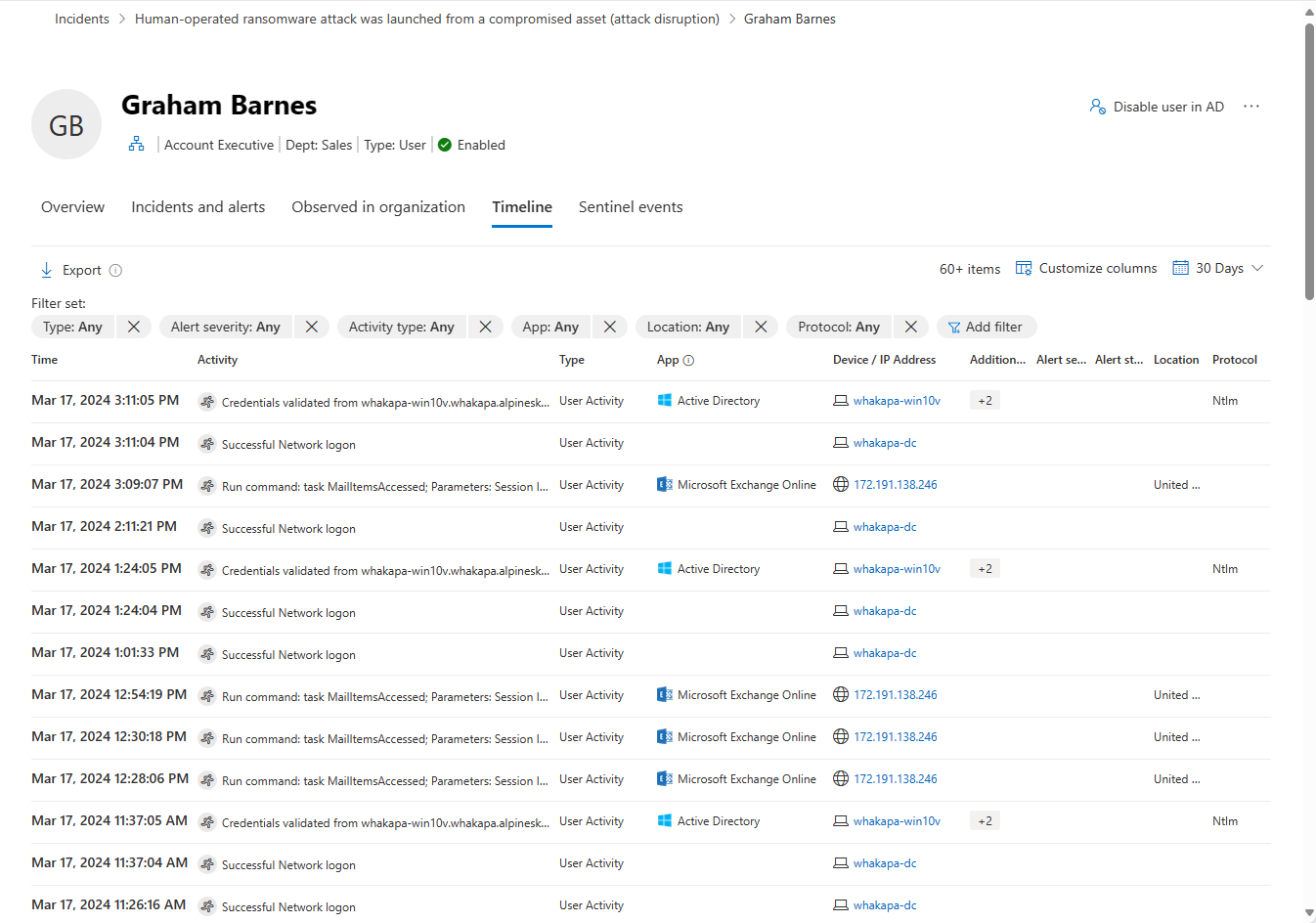Remove the Protocol: Any filter

coord(911,327)
